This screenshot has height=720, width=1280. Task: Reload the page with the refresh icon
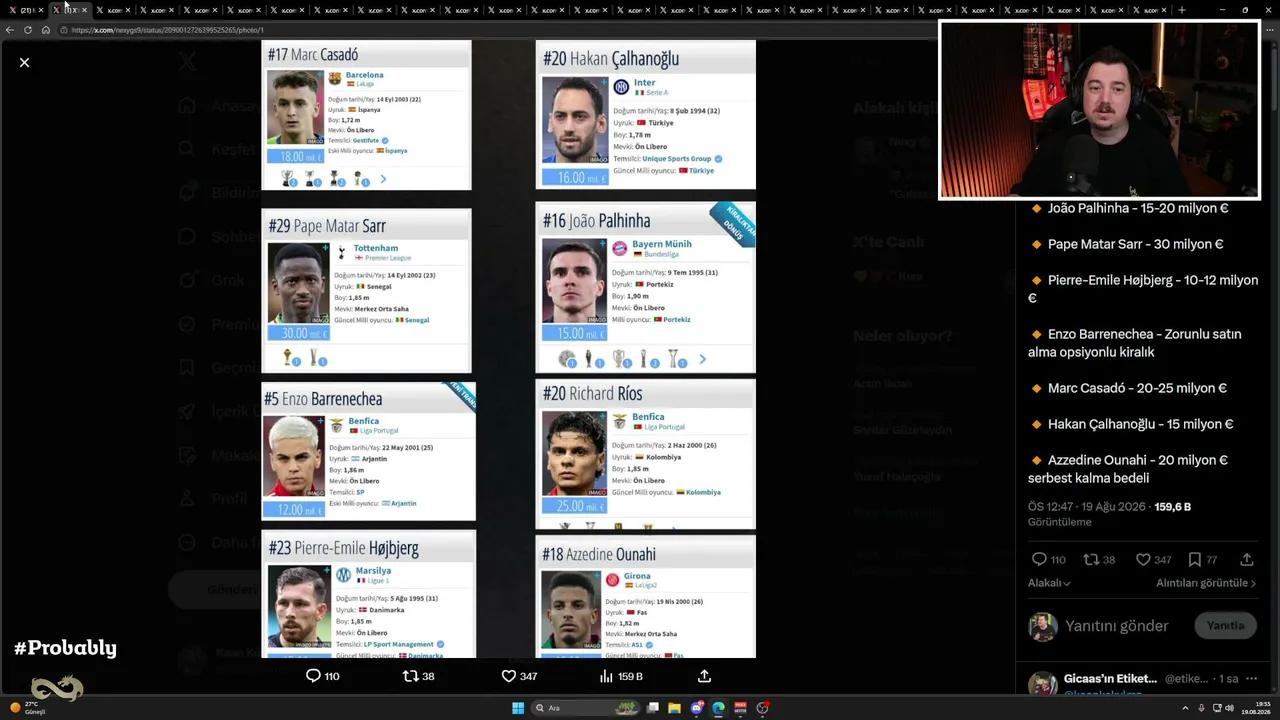28,30
